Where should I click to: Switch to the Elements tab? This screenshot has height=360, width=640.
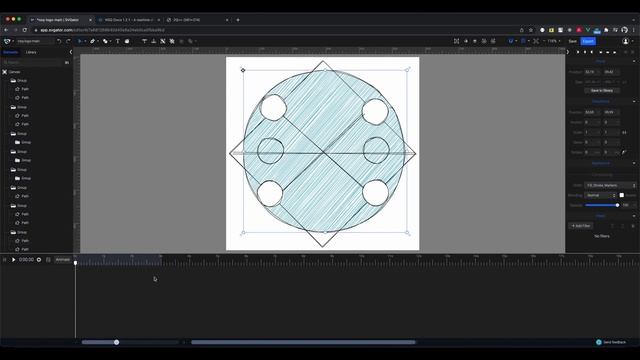(11, 52)
